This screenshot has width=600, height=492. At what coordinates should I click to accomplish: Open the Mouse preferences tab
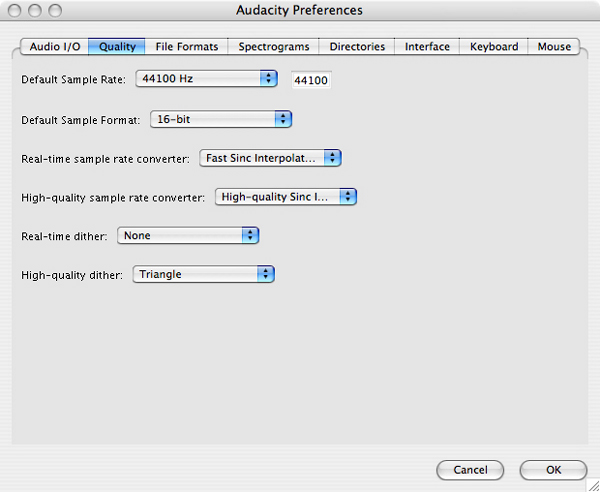[554, 47]
